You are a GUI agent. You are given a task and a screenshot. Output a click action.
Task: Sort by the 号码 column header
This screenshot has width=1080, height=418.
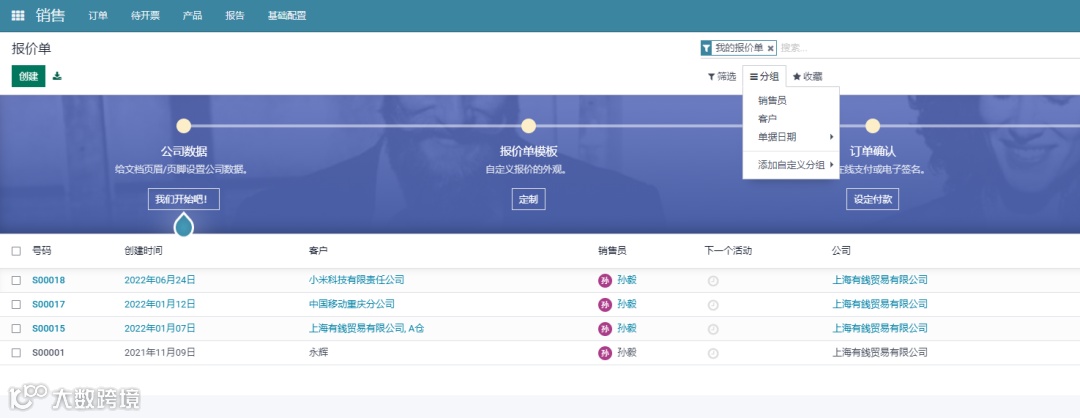(41, 251)
